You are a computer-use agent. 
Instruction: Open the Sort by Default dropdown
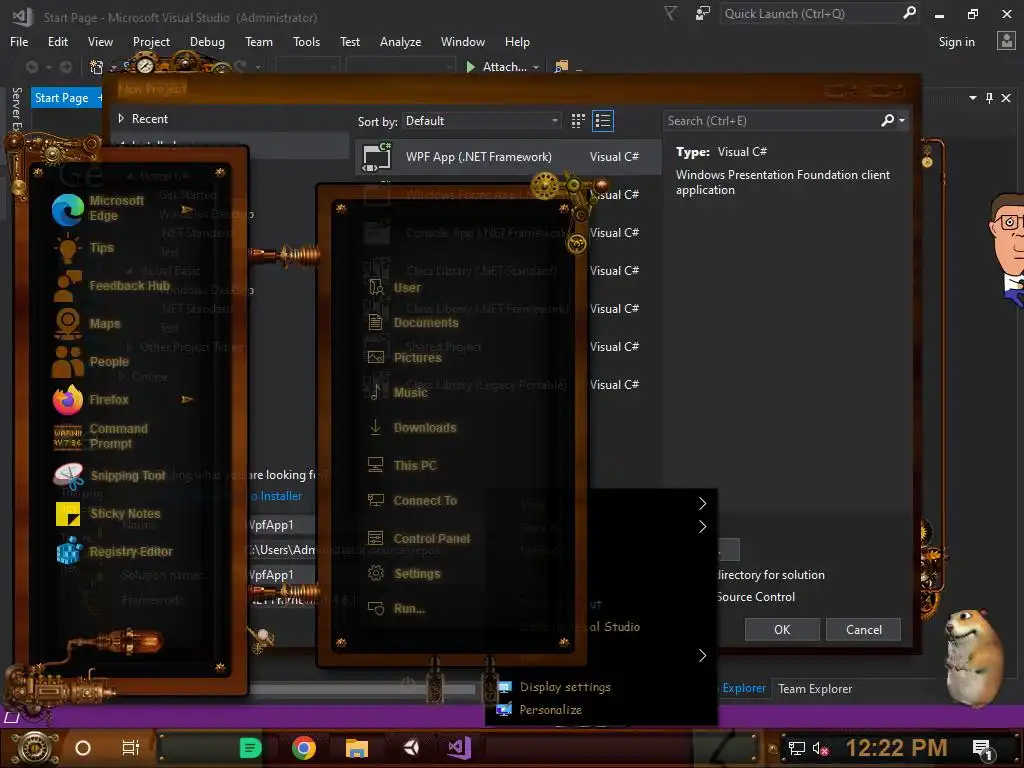[x=482, y=121]
